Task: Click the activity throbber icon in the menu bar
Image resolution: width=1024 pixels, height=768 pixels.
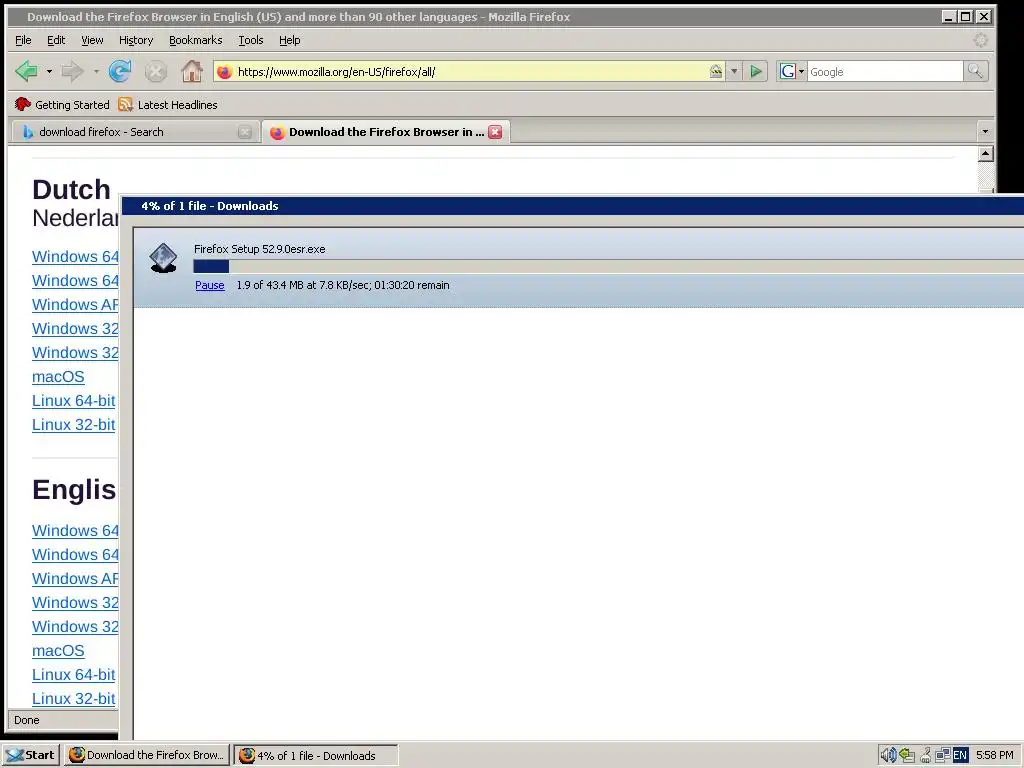Action: (x=980, y=40)
